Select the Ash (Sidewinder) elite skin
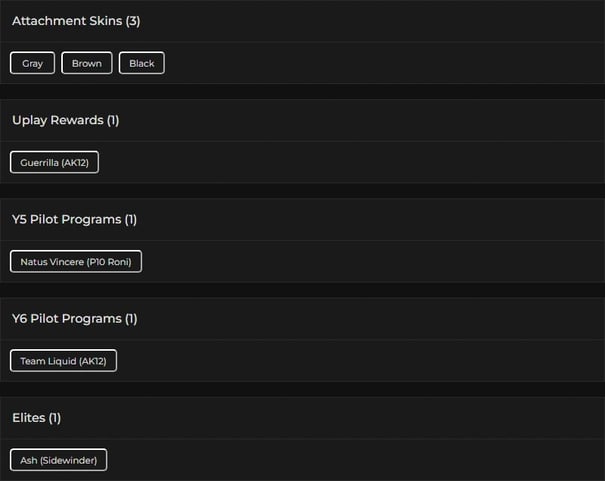 [x=59, y=460]
